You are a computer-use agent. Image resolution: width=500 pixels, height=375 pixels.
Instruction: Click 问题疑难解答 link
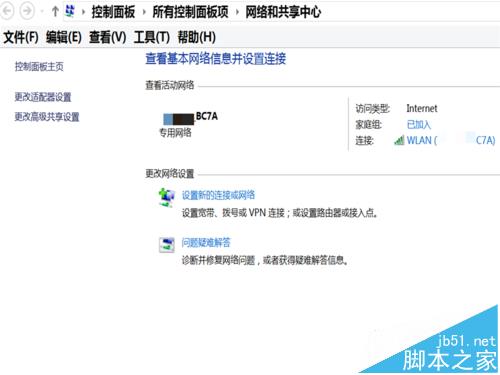pyautogui.click(x=206, y=243)
